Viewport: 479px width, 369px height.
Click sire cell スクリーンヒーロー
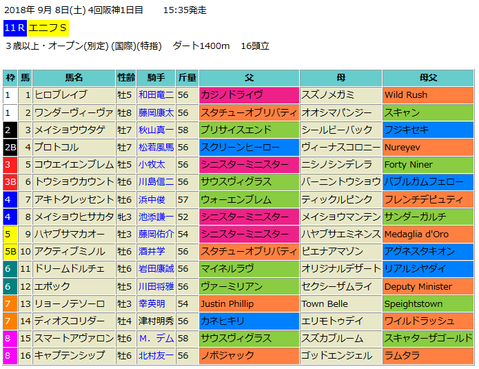pyautogui.click(x=249, y=147)
